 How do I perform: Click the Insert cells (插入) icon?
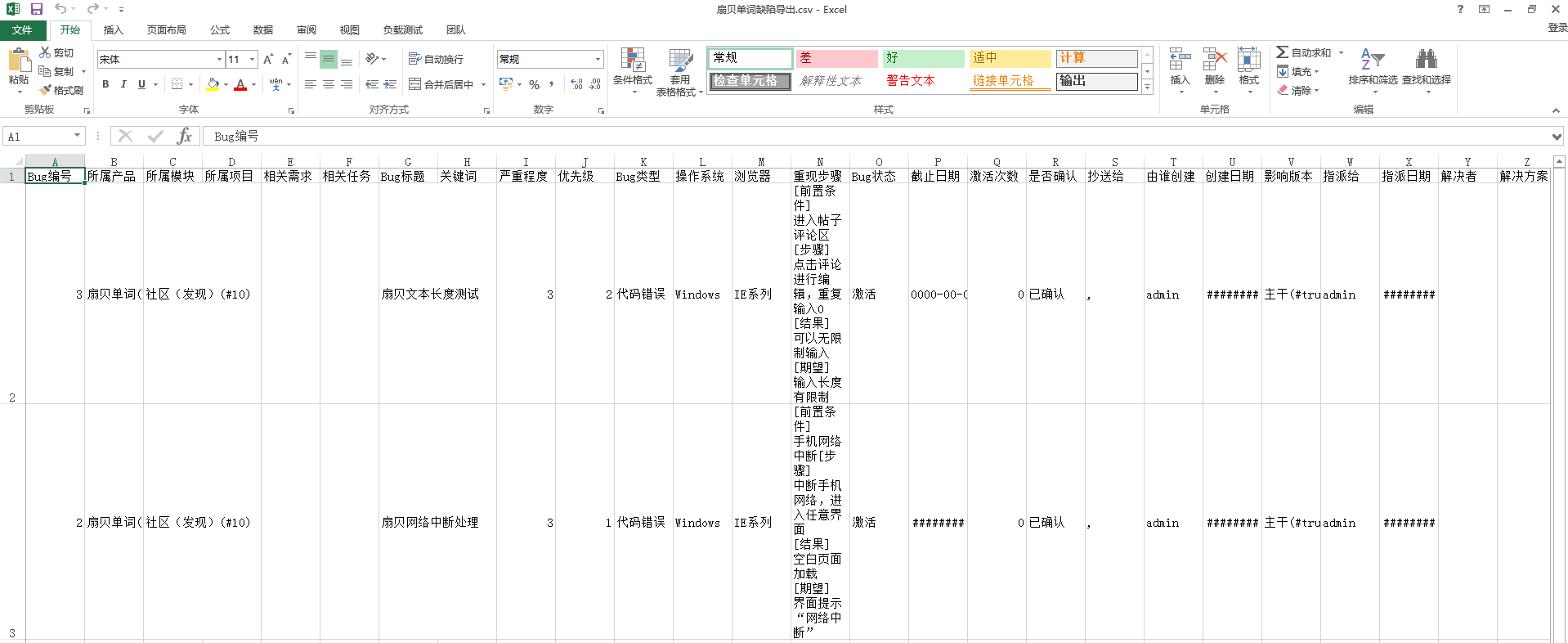pos(1180,60)
